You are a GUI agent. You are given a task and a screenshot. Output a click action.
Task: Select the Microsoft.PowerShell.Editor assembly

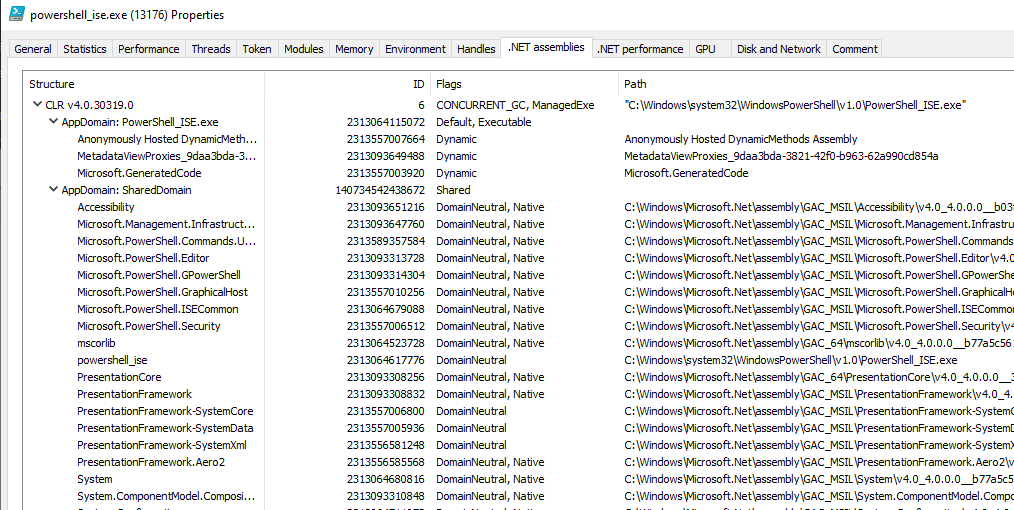pyautogui.click(x=143, y=258)
